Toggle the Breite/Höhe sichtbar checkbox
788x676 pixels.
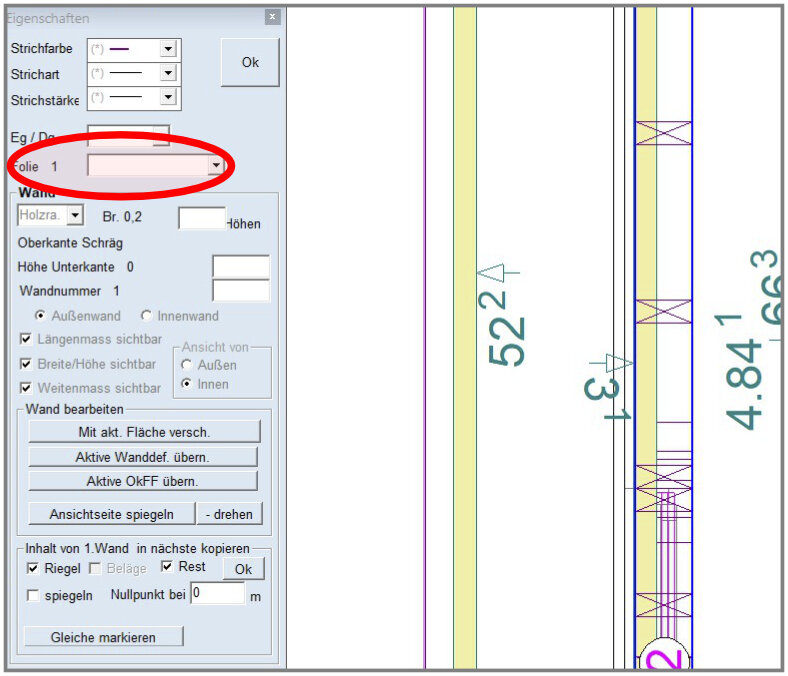pyautogui.click(x=26, y=364)
